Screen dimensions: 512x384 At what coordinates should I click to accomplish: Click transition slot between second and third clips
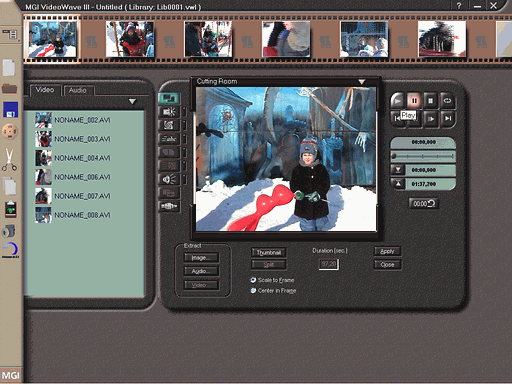169,42
